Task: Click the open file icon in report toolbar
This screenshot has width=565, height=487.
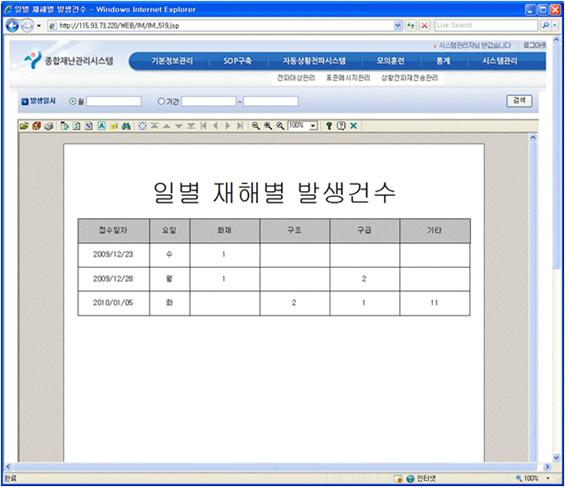Action: coord(24,126)
